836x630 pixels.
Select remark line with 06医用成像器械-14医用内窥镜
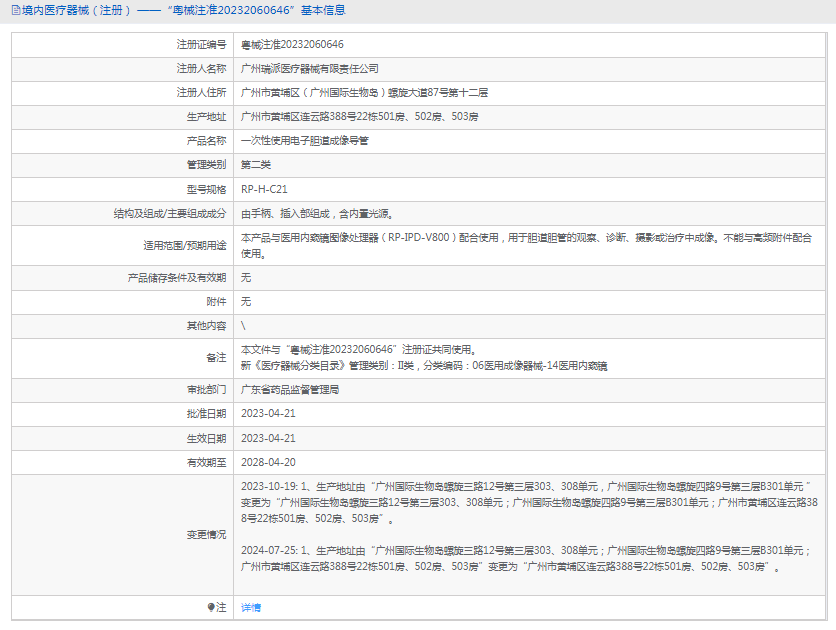(x=424, y=366)
